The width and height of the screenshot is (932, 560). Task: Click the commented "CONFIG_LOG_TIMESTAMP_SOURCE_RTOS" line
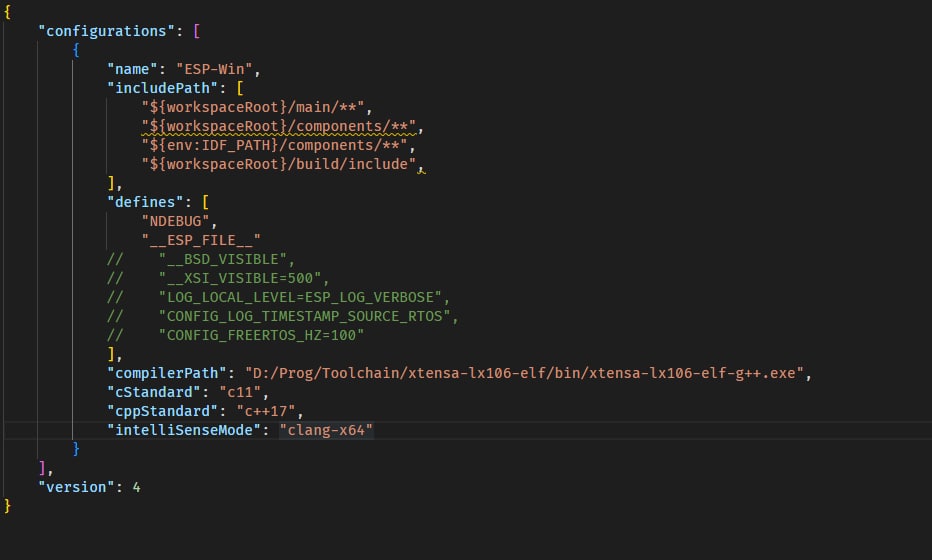[x=283, y=316]
